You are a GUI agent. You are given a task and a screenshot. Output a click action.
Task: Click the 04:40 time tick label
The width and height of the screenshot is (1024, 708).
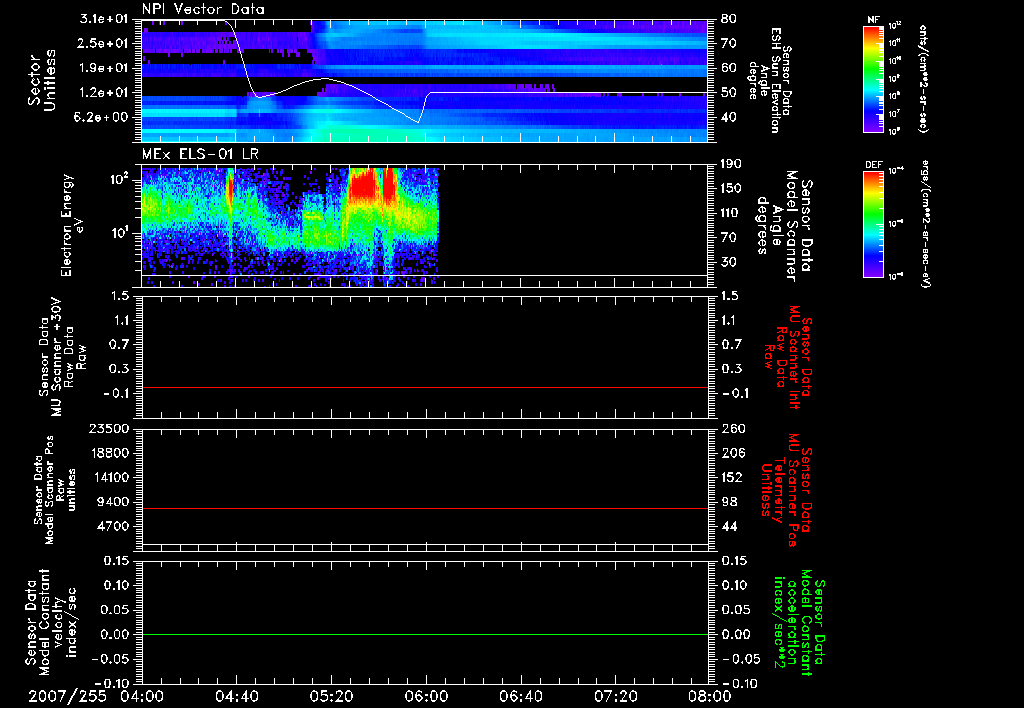236,696
